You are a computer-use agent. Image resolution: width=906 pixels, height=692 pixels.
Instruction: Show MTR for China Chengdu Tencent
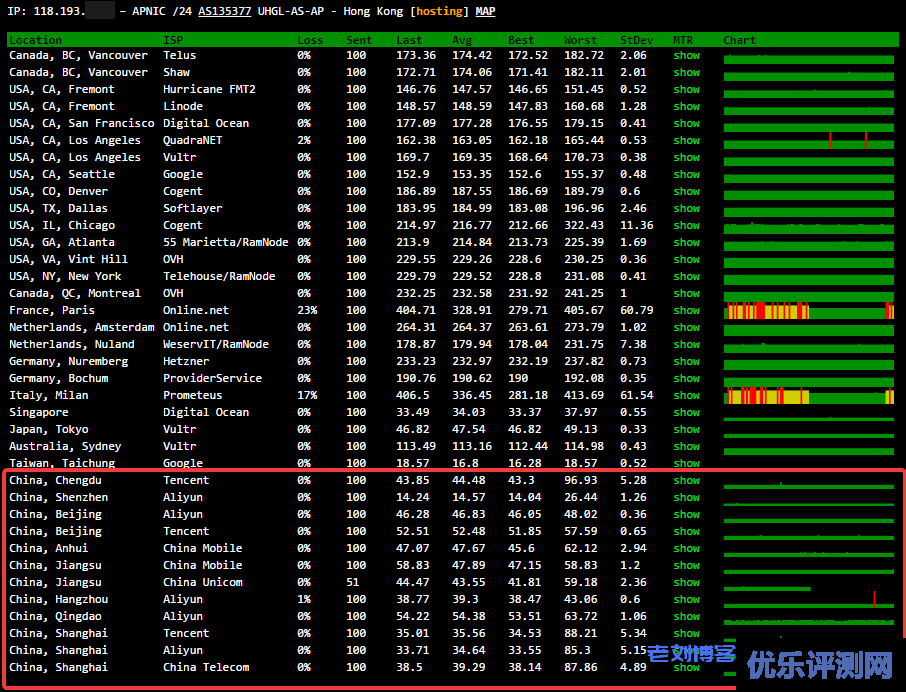686,481
